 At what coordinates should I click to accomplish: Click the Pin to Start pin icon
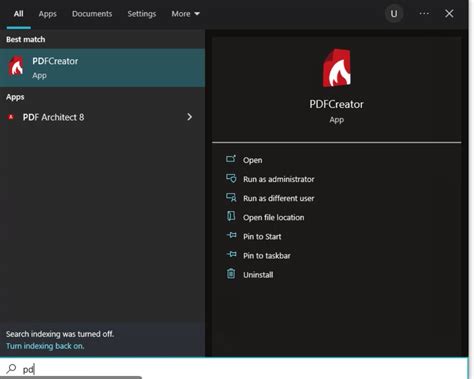tap(231, 235)
